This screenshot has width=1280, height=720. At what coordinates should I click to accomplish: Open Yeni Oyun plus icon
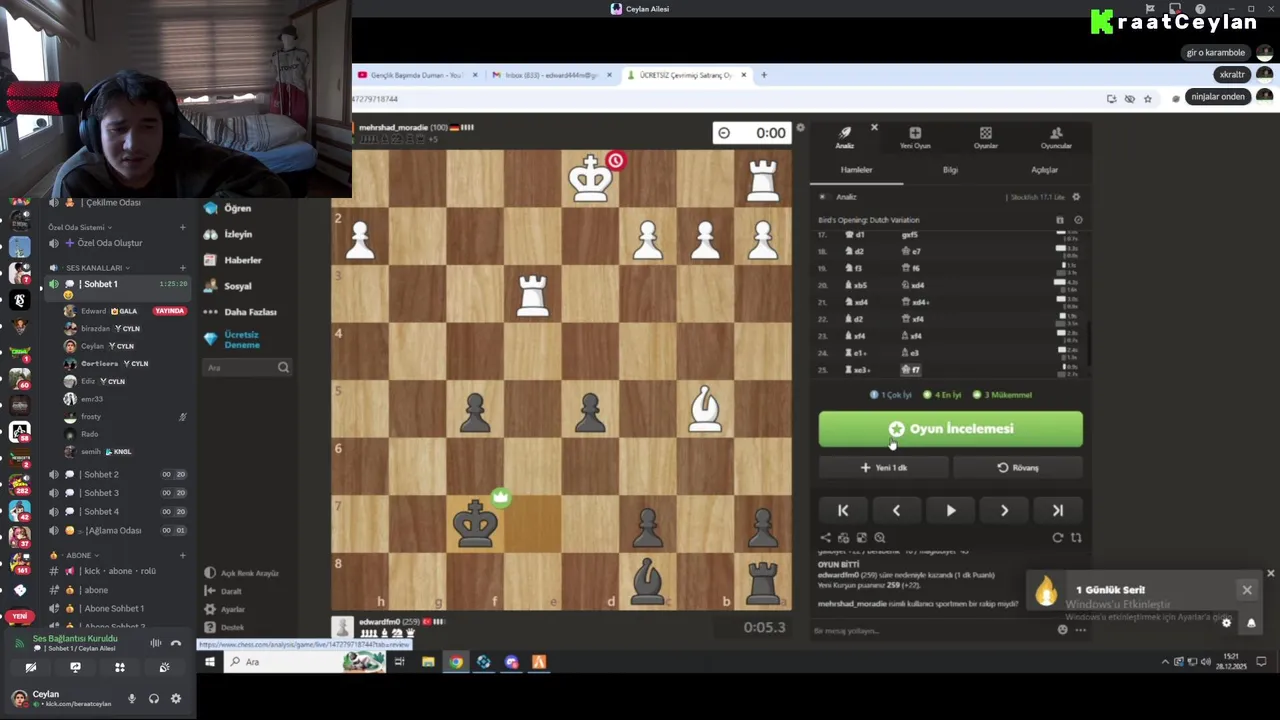pyautogui.click(x=915, y=137)
